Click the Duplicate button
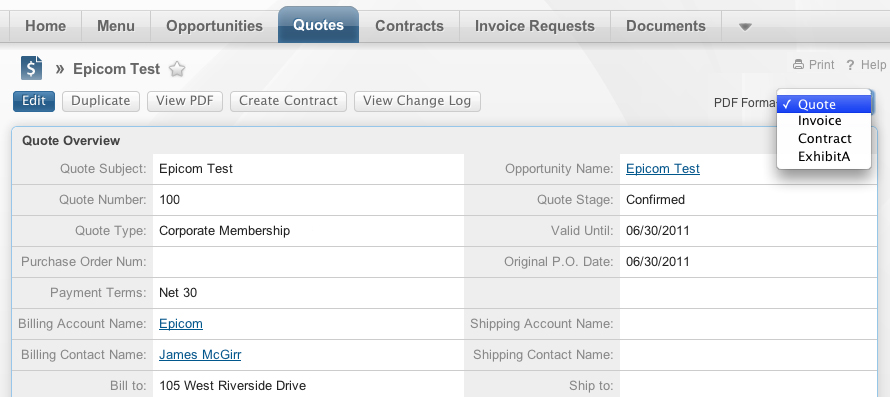 tap(100, 101)
